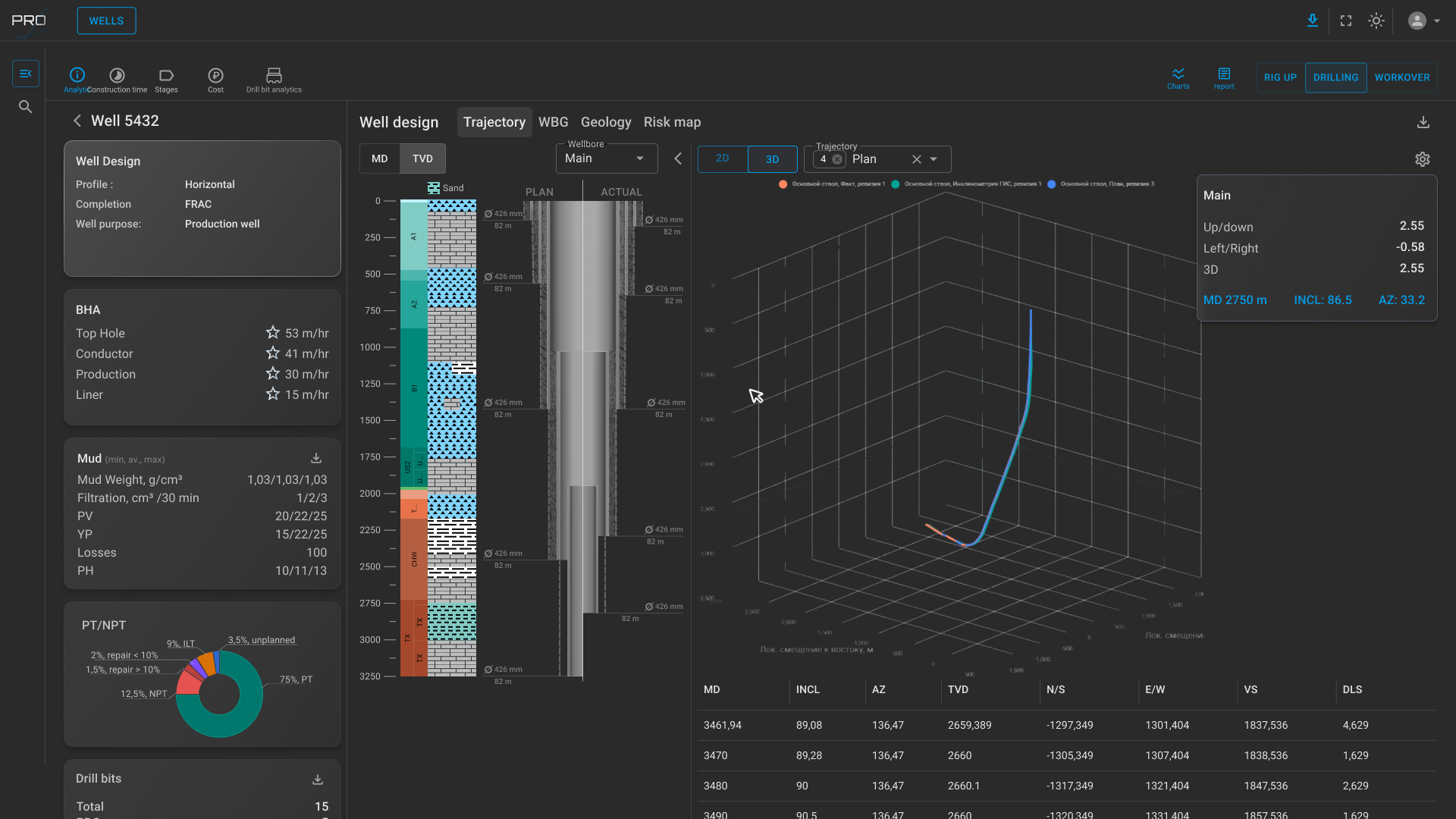Viewport: 1456px width, 819px height.
Task: Open the Trajectory Plan dropdown arrow
Action: (x=934, y=159)
